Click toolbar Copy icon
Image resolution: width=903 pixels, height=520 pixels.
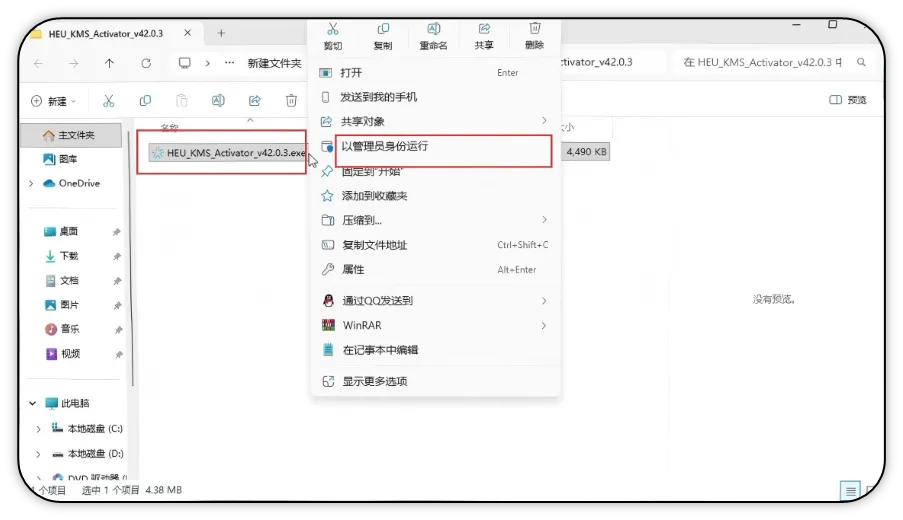pyautogui.click(x=145, y=101)
